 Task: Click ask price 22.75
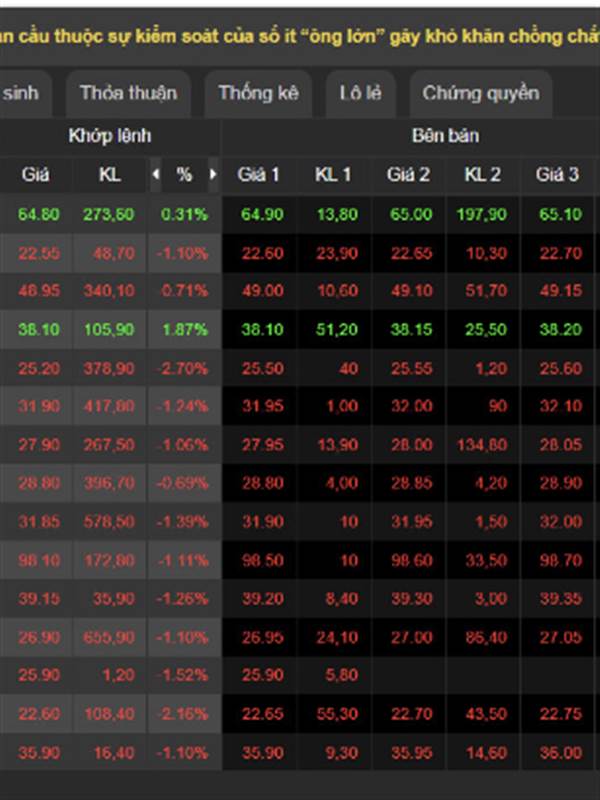pyautogui.click(x=560, y=713)
